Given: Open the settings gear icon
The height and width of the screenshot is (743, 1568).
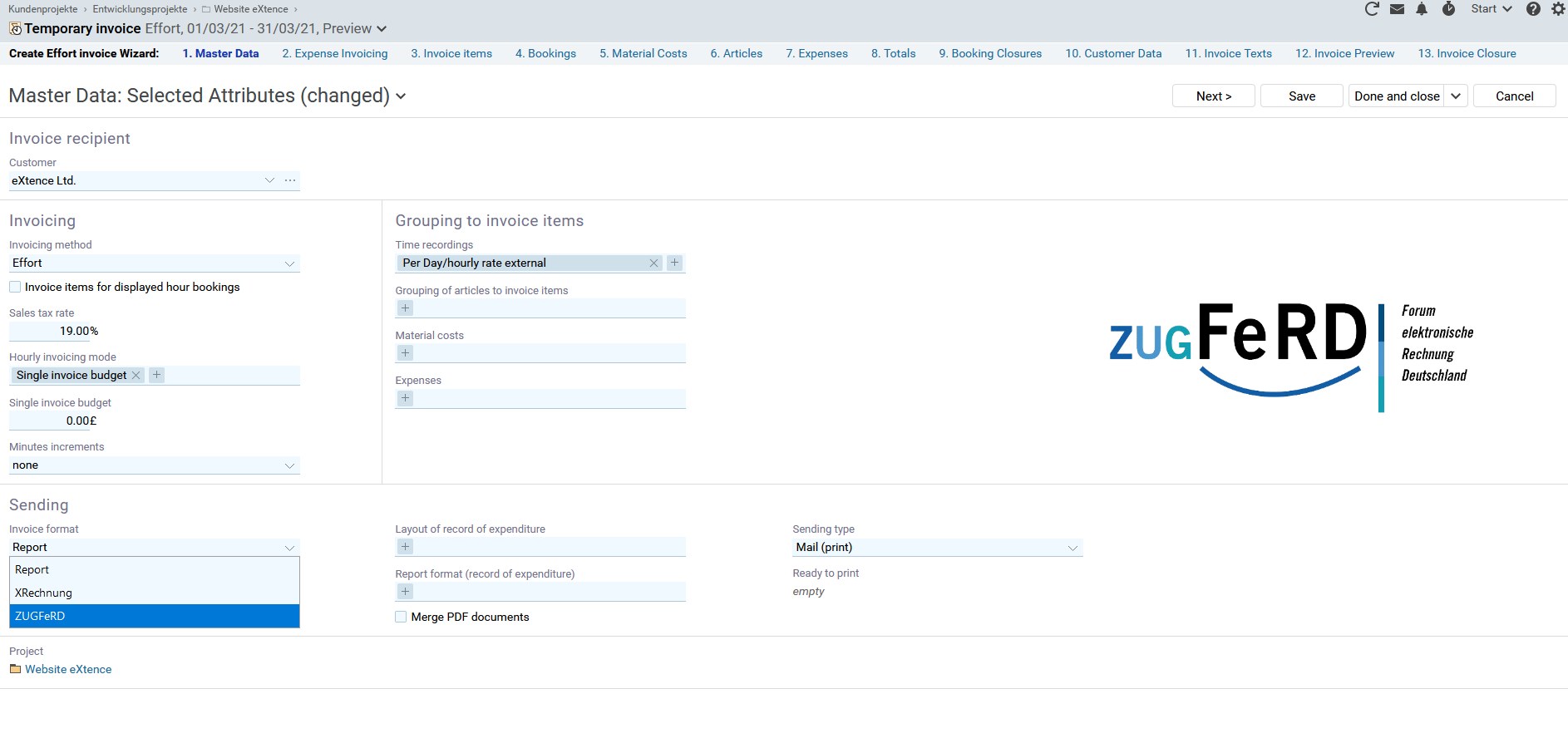Looking at the screenshot, I should coord(1558,9).
